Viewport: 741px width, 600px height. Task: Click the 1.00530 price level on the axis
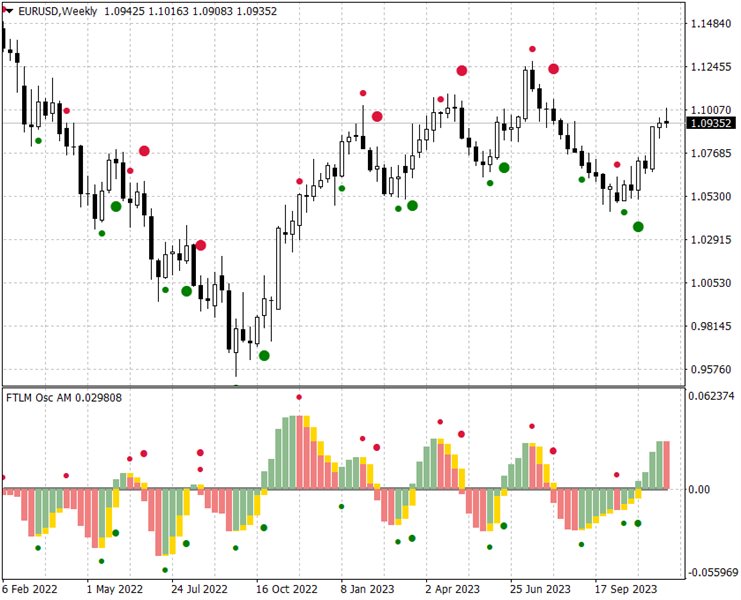coord(711,283)
